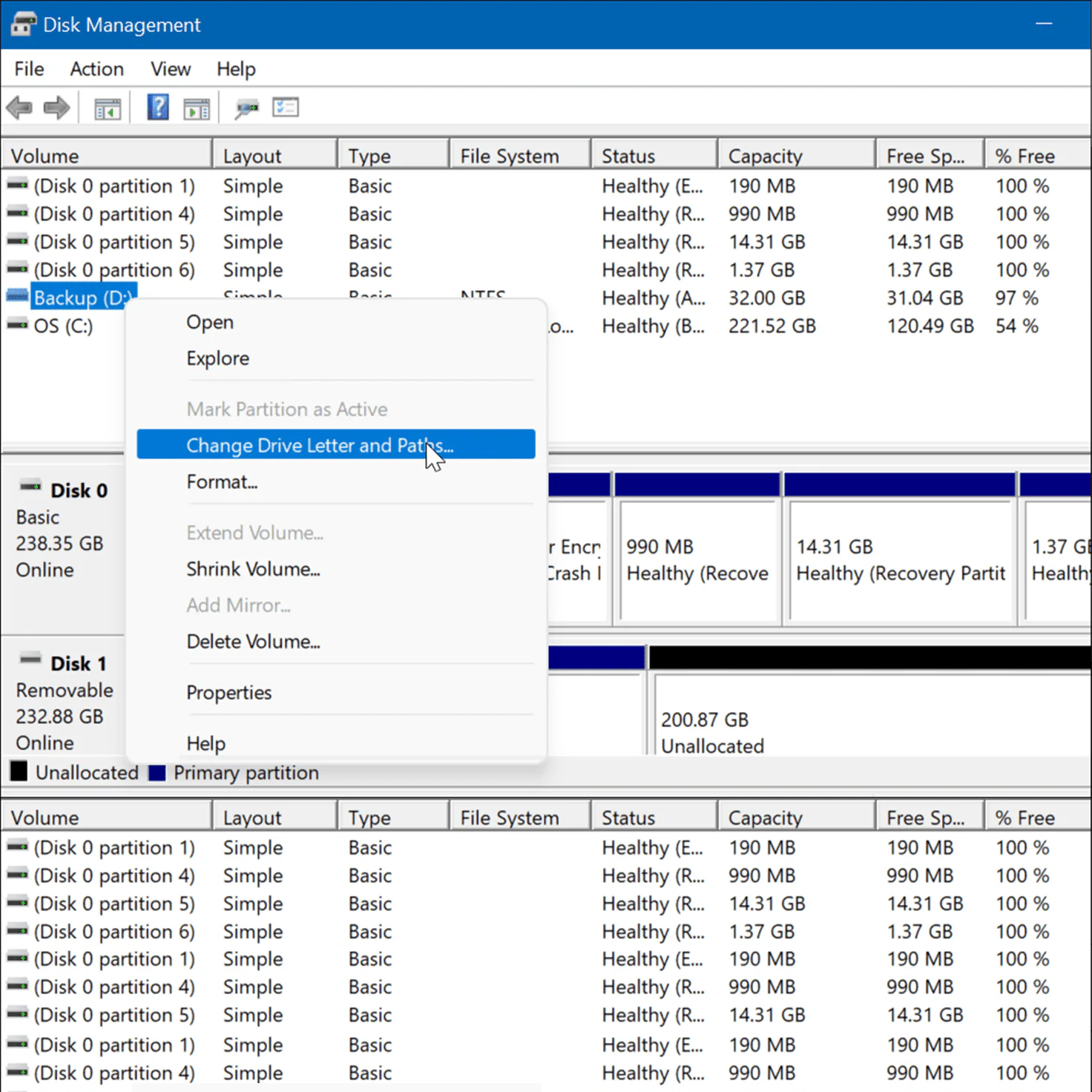The image size is (1092, 1092).
Task: Select the 14.31 GB Recovery Partition block
Action: 901,560
